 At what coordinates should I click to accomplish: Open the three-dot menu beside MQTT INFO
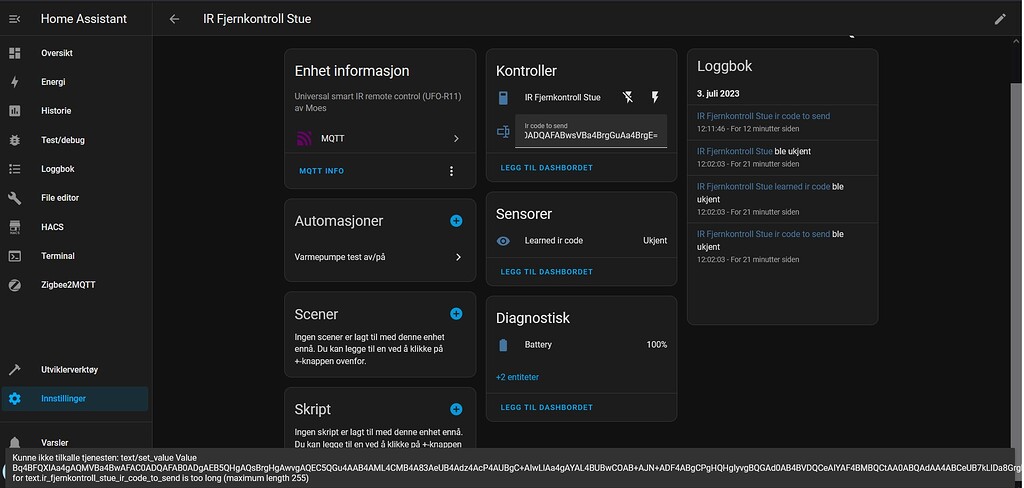coord(451,171)
